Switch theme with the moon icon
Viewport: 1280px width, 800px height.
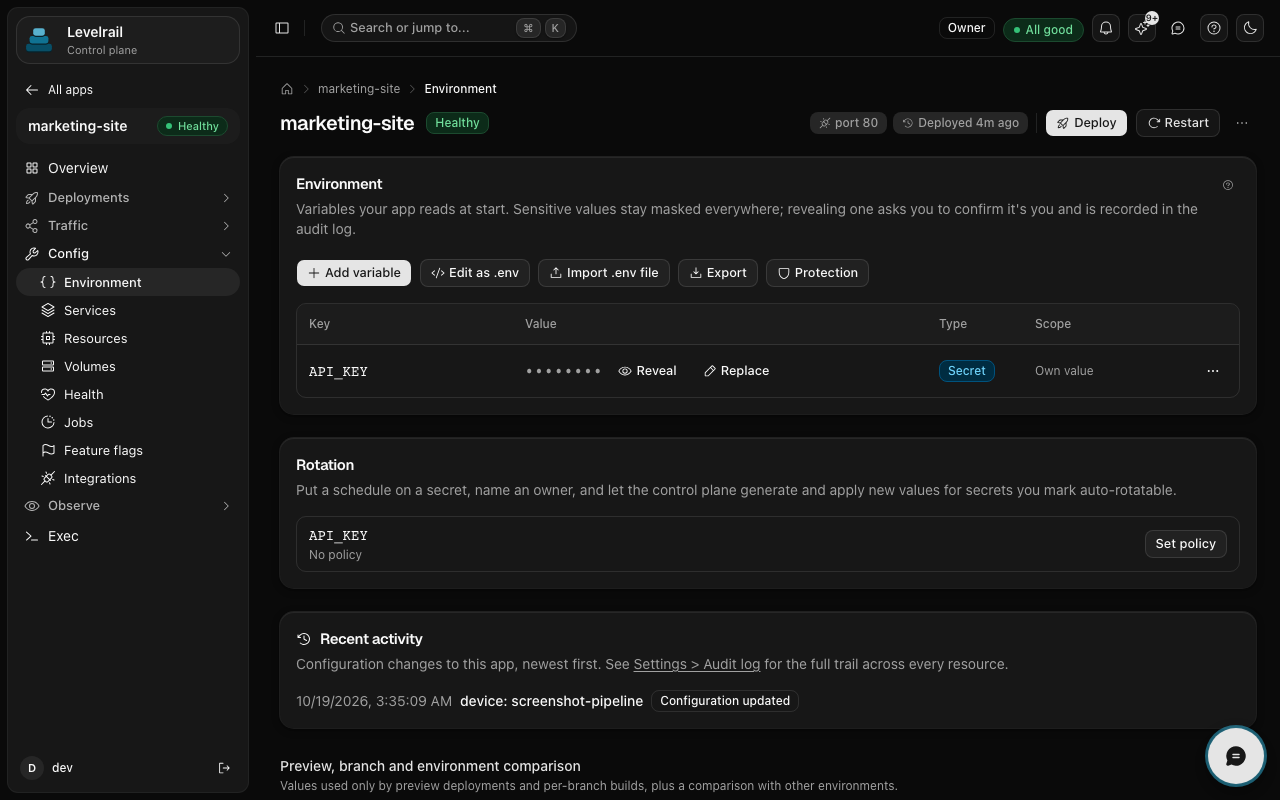1250,28
